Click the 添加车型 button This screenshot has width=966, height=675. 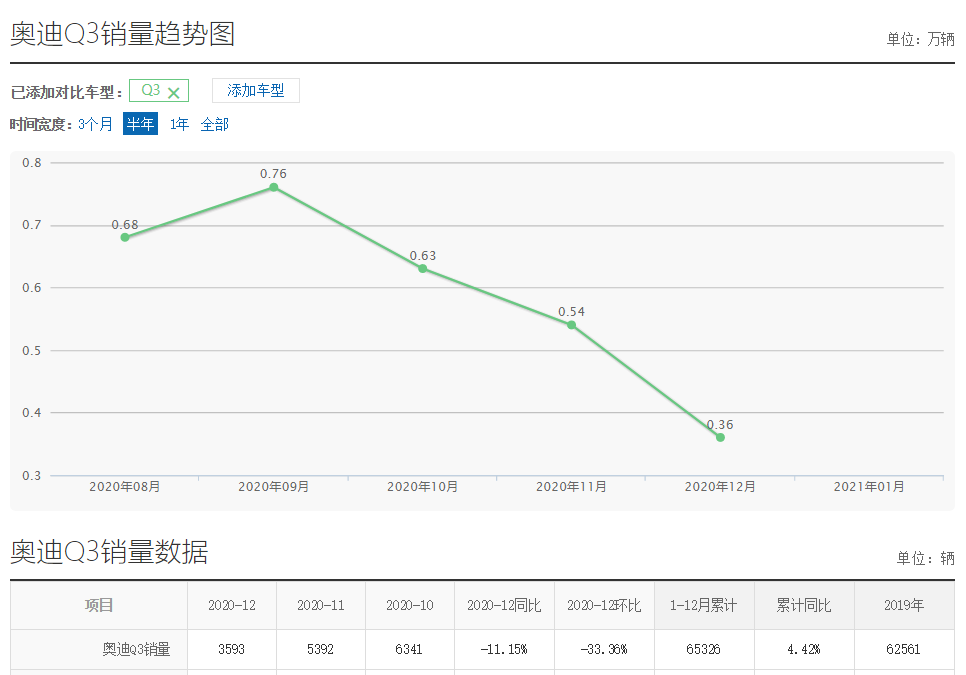[x=256, y=91]
